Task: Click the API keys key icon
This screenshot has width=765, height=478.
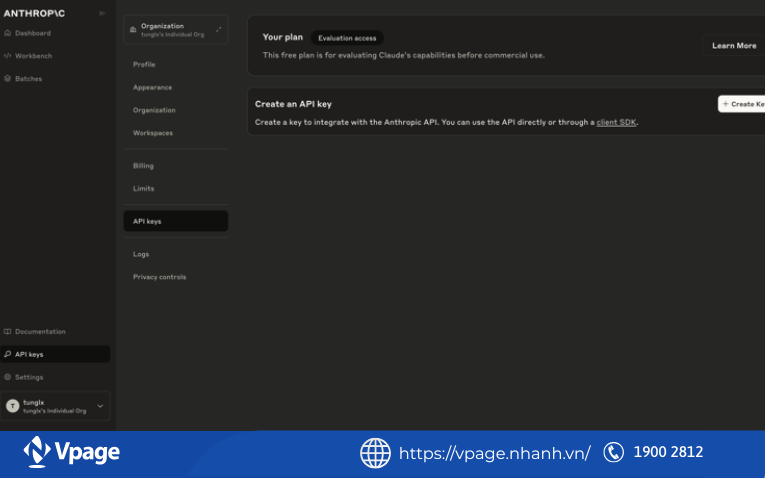Action: 7,354
